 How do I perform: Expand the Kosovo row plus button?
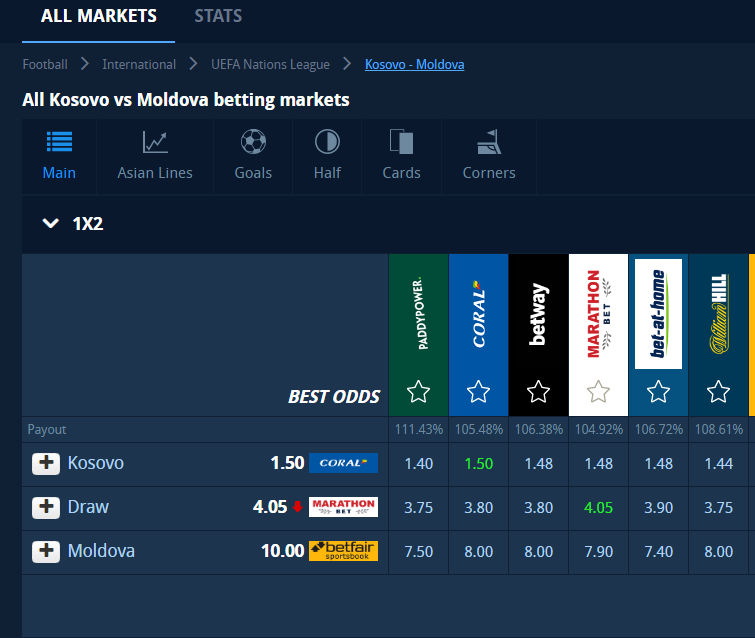click(46, 463)
